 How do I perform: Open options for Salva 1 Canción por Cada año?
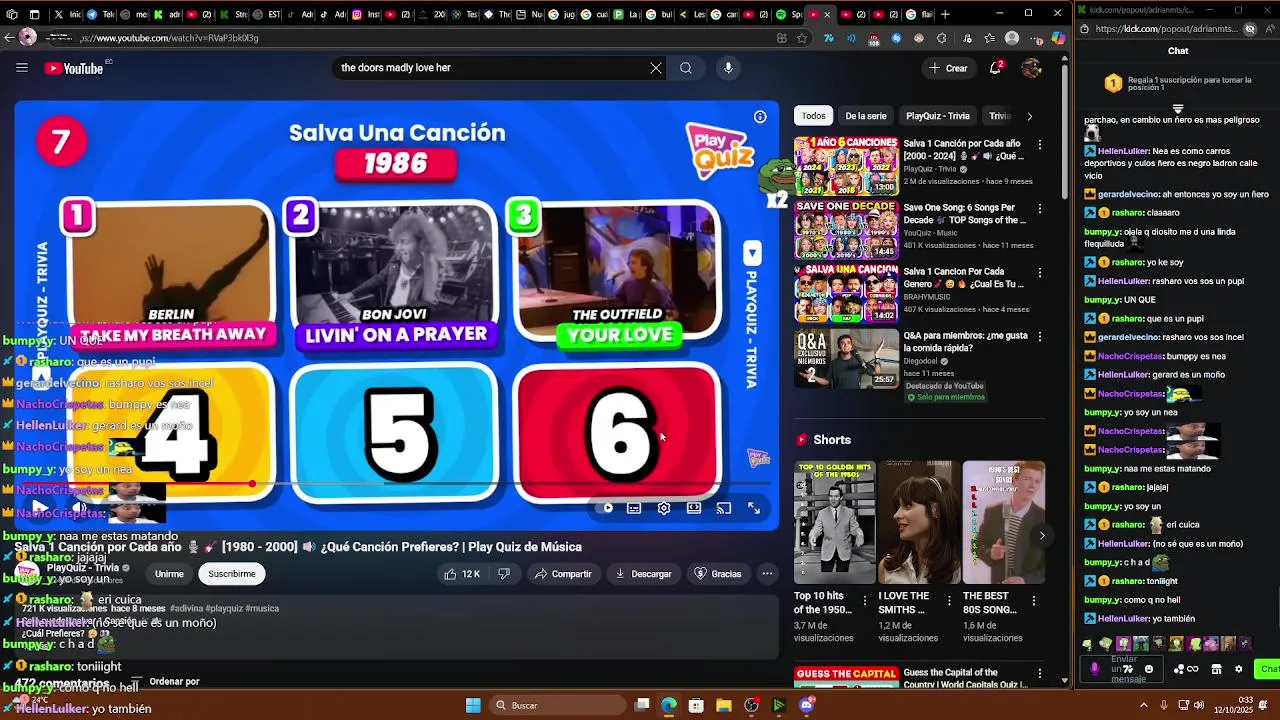click(x=1040, y=145)
